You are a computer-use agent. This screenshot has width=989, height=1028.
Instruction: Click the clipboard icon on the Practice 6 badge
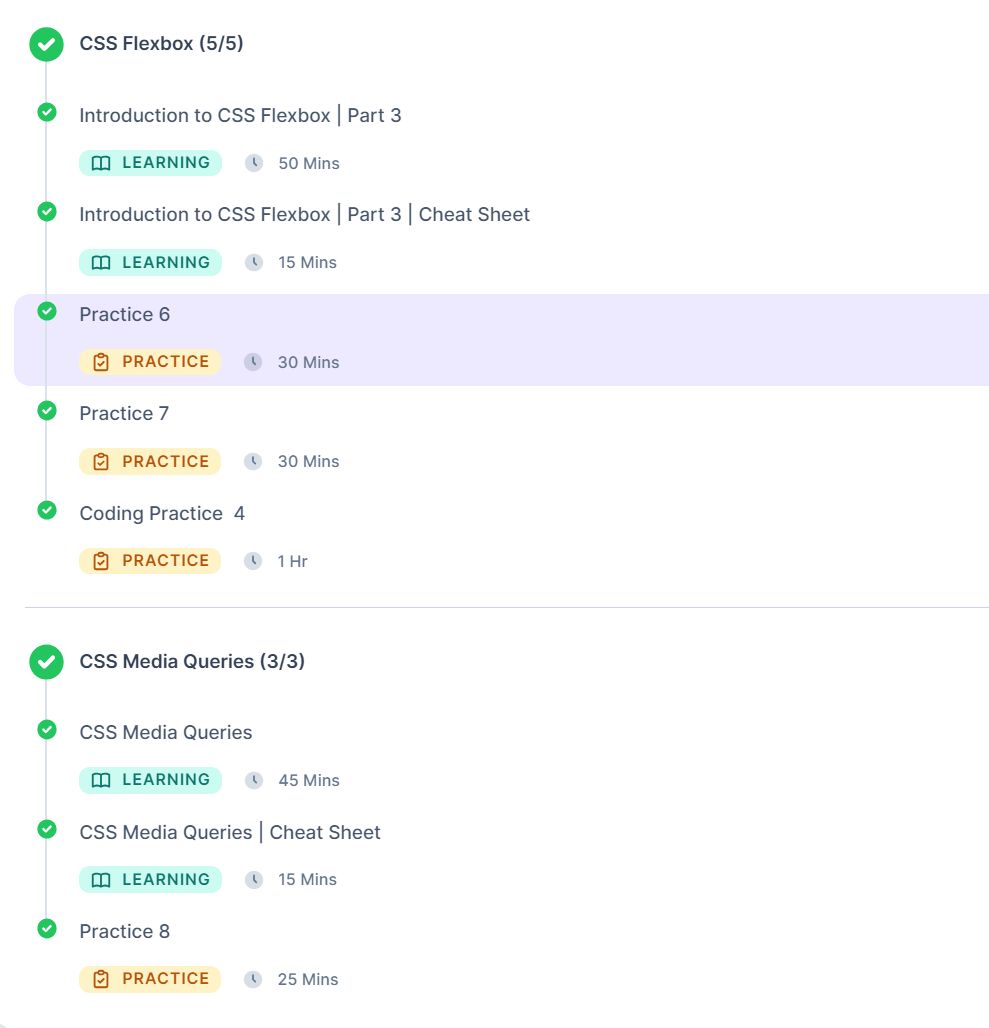101,362
